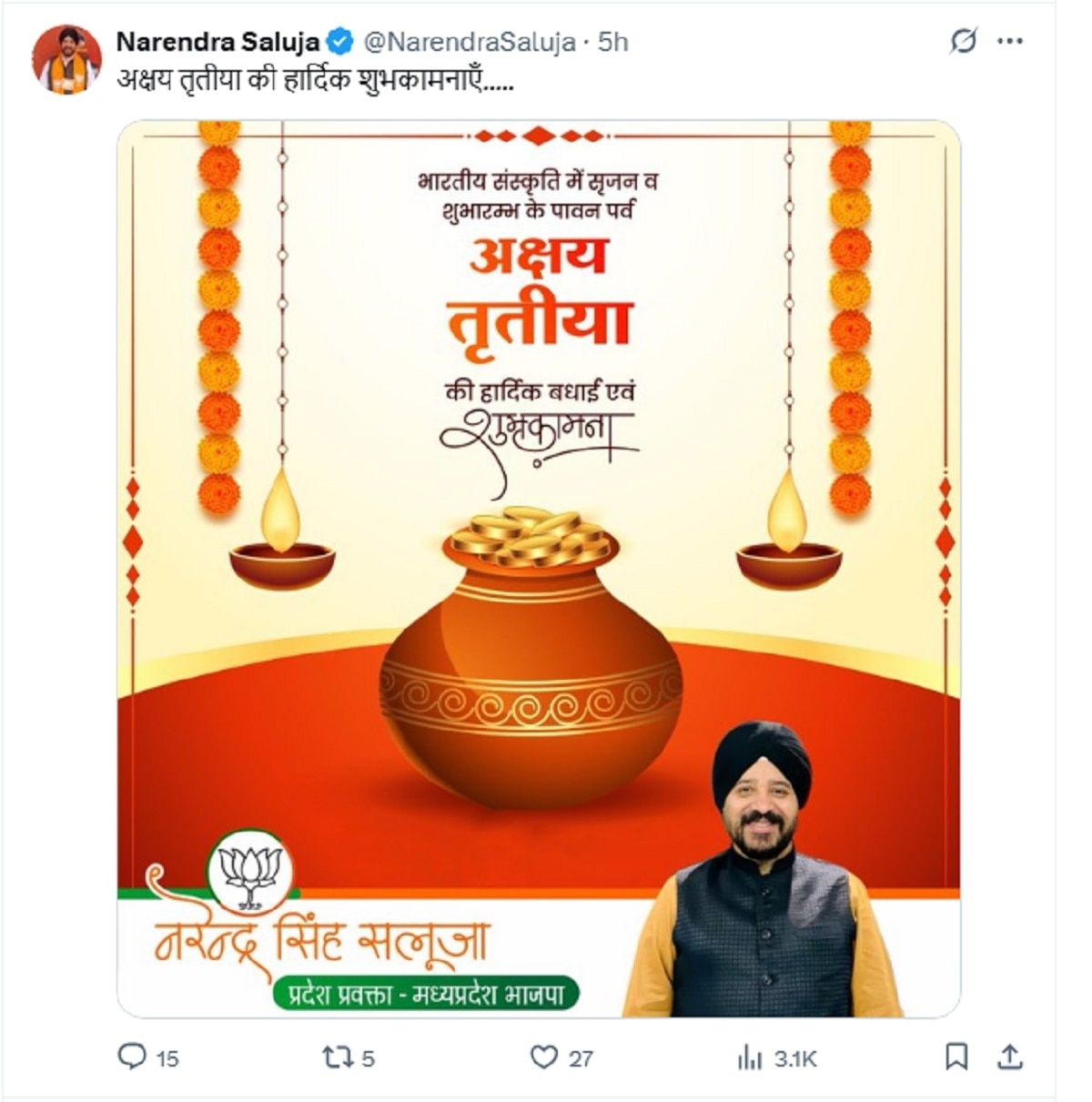The height and width of the screenshot is (1102, 1092).
Task: Click the Grok explain icon
Action: click(962, 42)
